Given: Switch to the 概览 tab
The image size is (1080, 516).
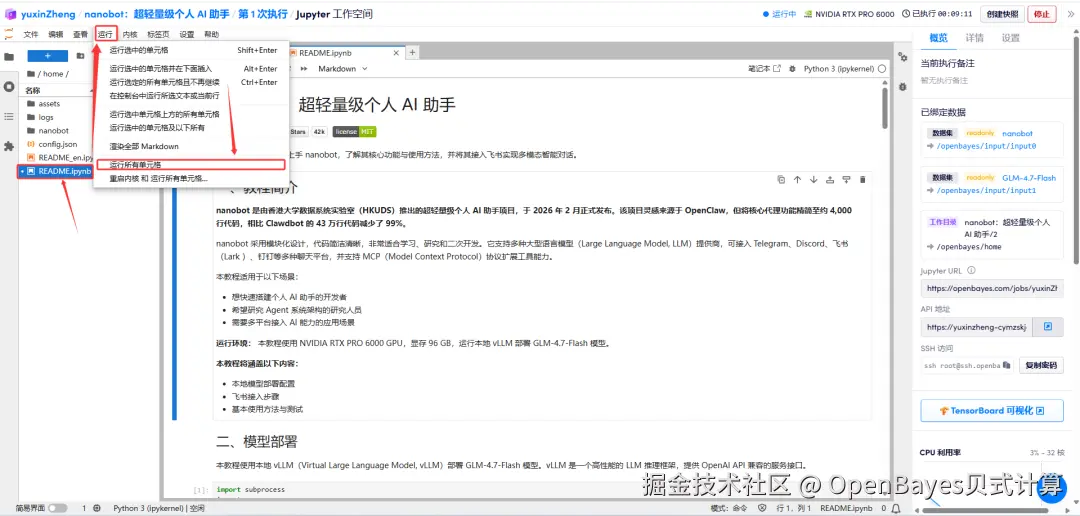Looking at the screenshot, I should pyautogui.click(x=938, y=38).
